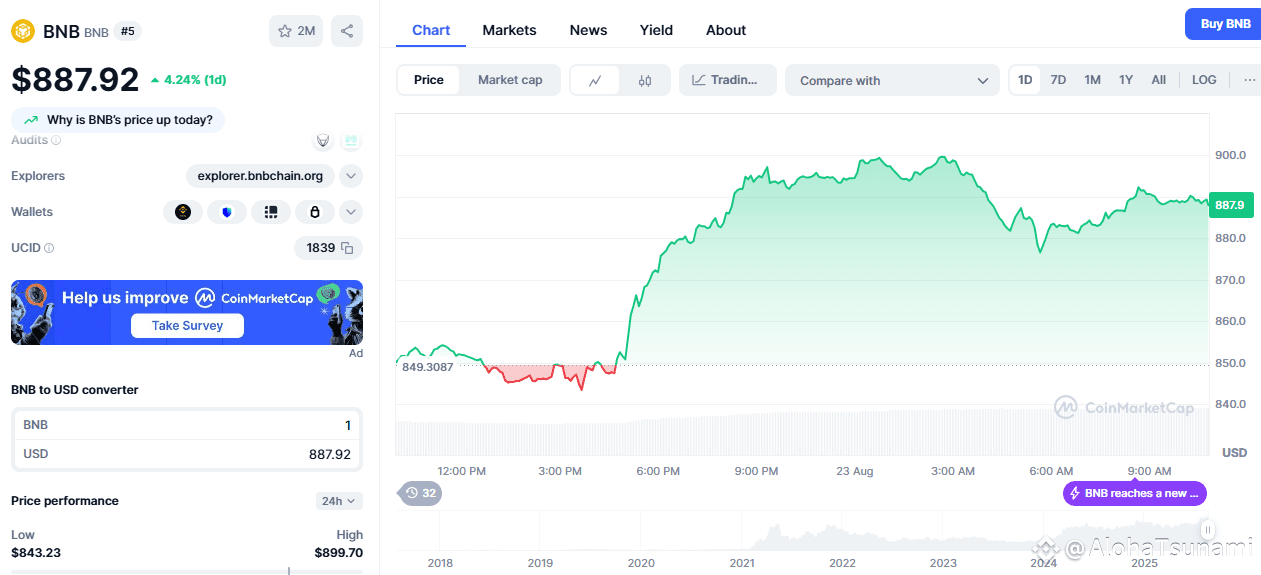Viewport: 1261px width, 575px height.
Task: Open explorer.bnbchain.org link
Action: click(260, 176)
